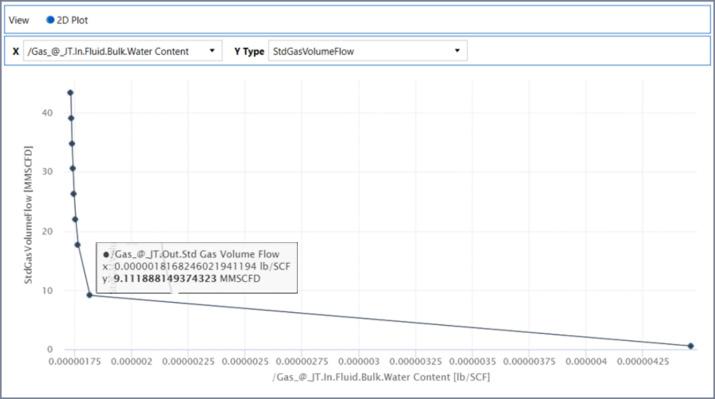
Task: Click y-axis tick label 10
Action: click(47, 290)
